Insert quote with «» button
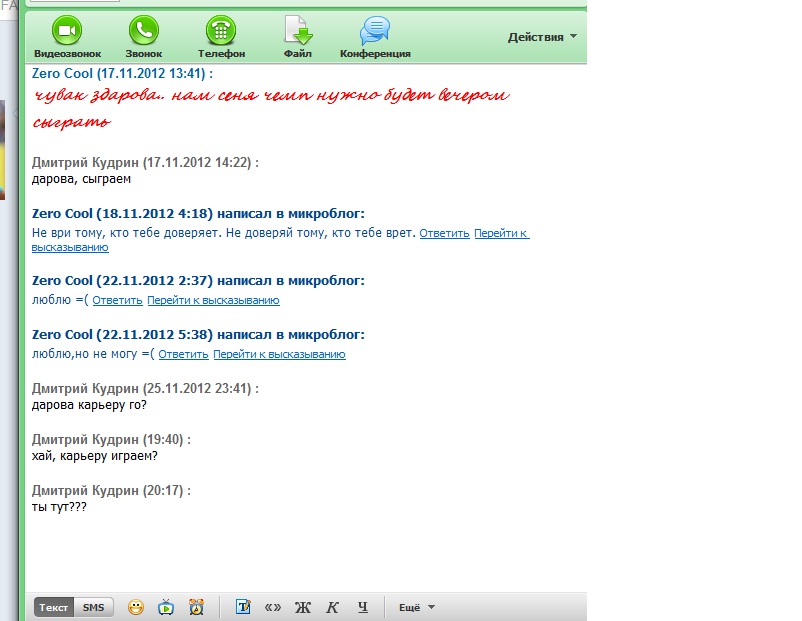Viewport: 802px width, 621px height. point(272,607)
